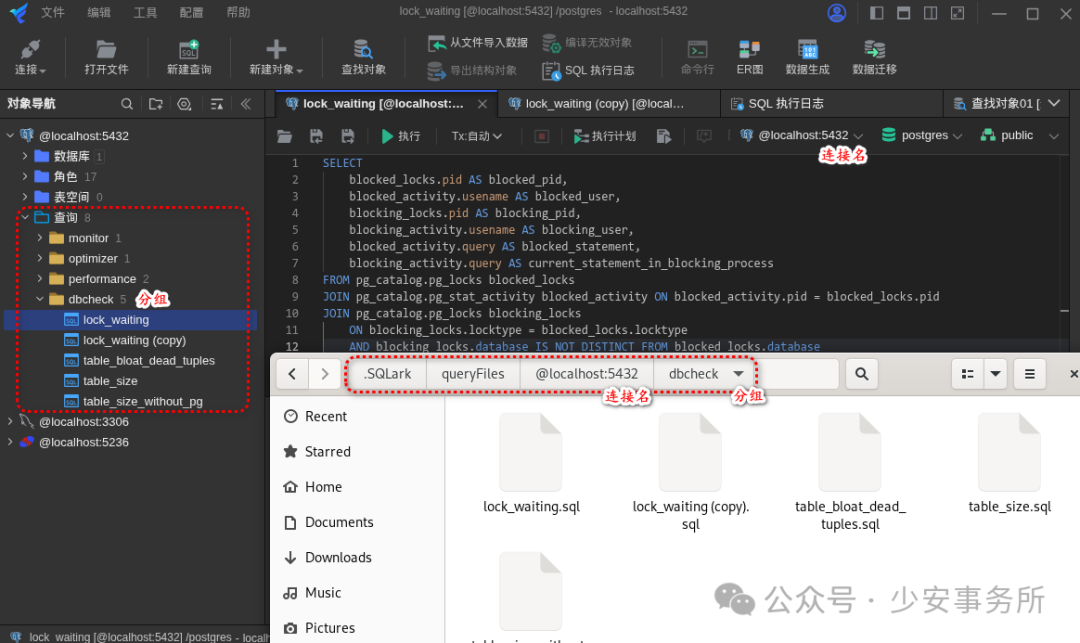Open the 查找对象 search object tool

point(364,56)
